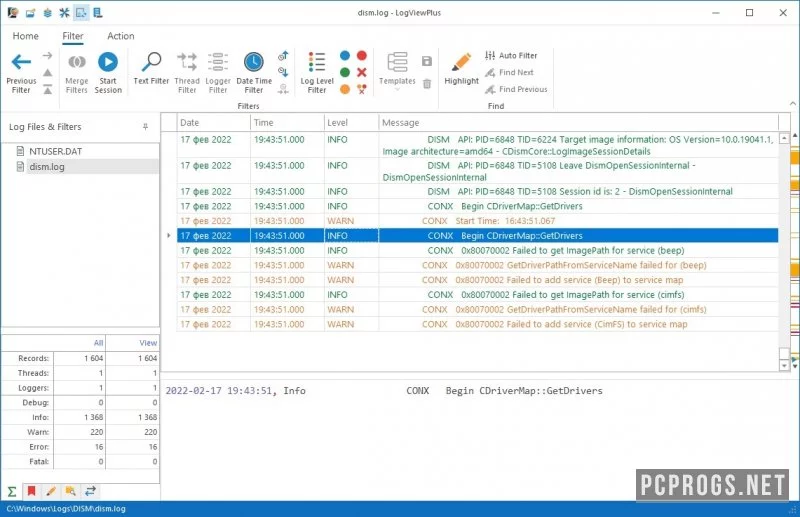800x517 pixels.
Task: Click the small forward arrow next to Previous Filter
Action: 47,55
